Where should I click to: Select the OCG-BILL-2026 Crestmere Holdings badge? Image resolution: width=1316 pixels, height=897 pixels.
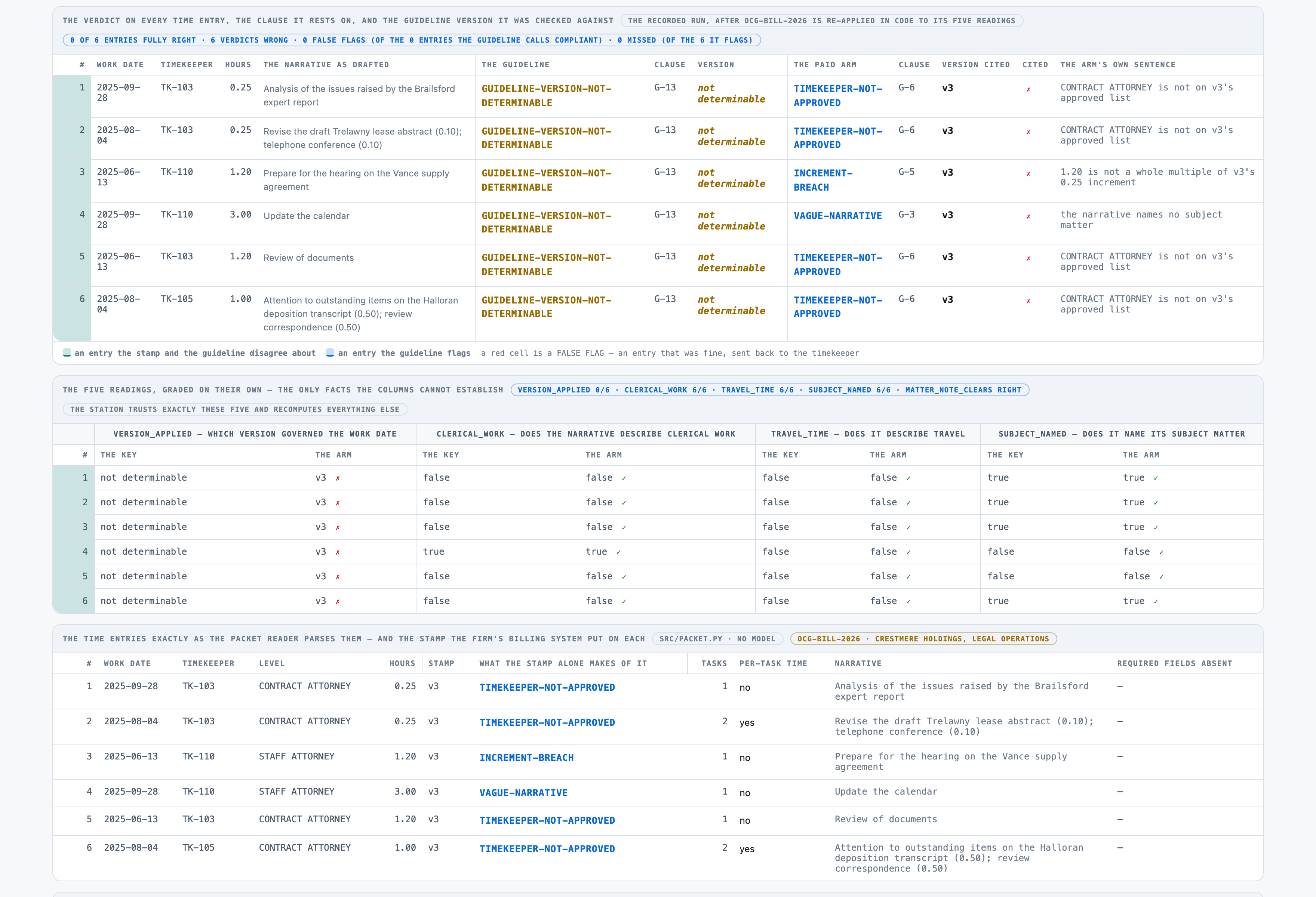(923, 639)
